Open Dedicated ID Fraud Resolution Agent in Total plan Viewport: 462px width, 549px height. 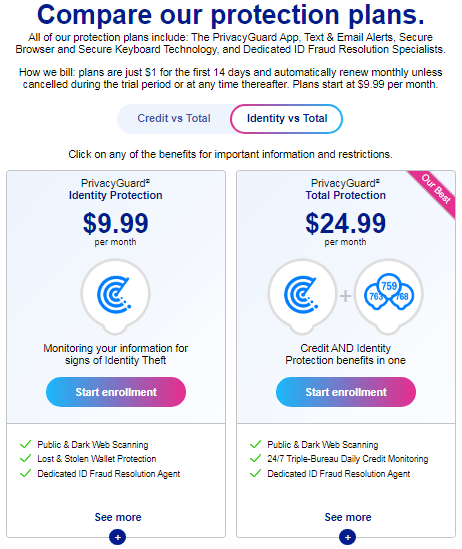338,474
